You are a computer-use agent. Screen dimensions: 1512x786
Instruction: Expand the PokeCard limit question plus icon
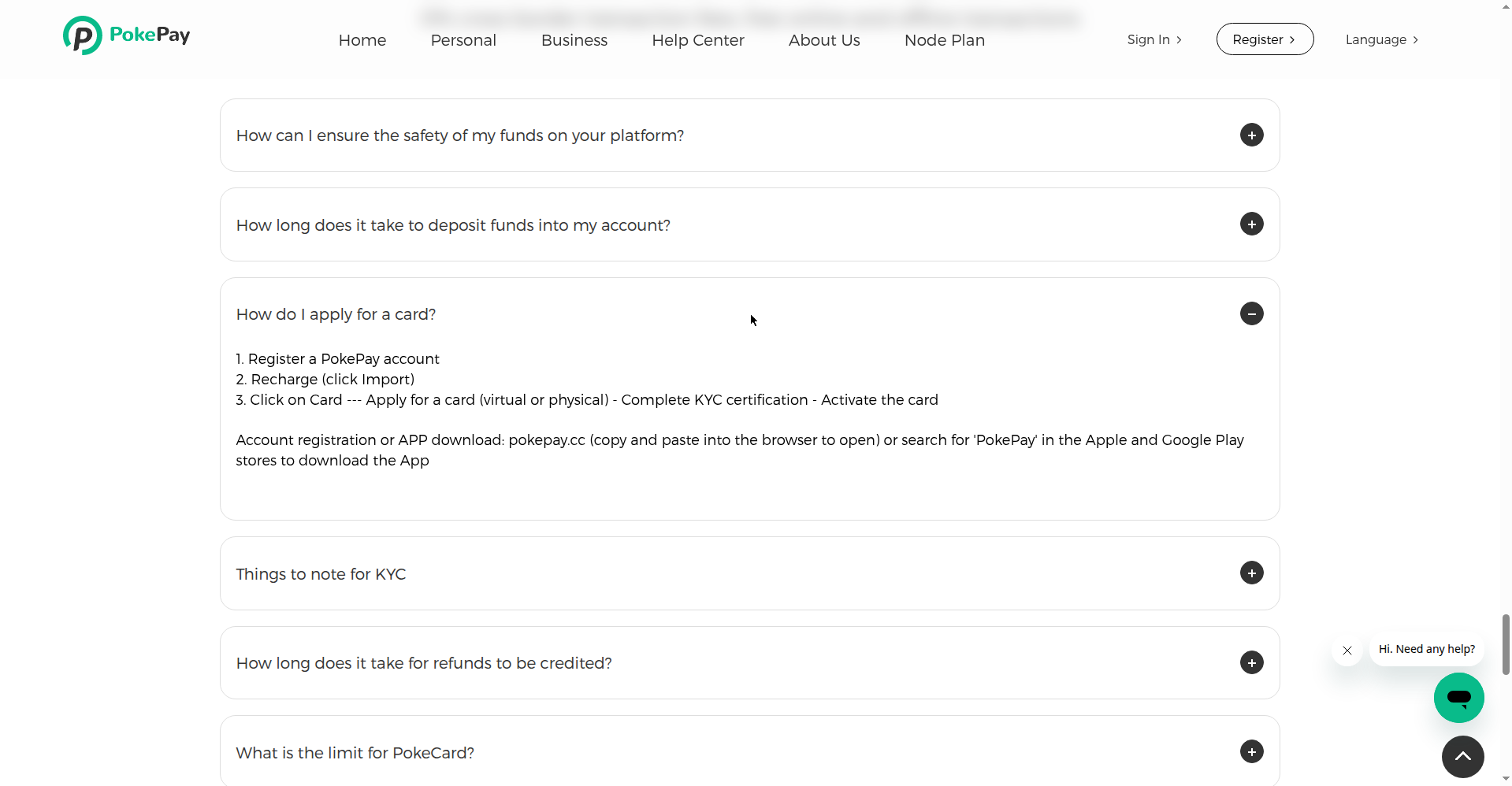pyautogui.click(x=1251, y=752)
